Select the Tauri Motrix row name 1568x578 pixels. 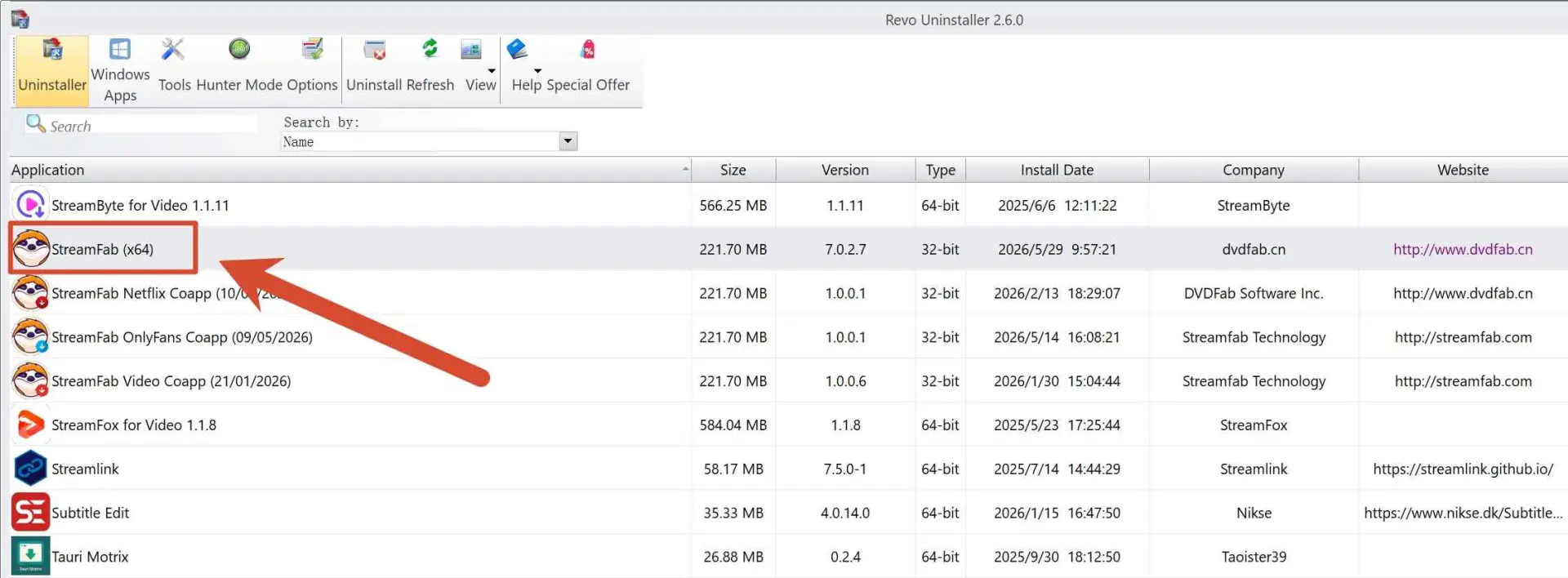click(x=90, y=557)
